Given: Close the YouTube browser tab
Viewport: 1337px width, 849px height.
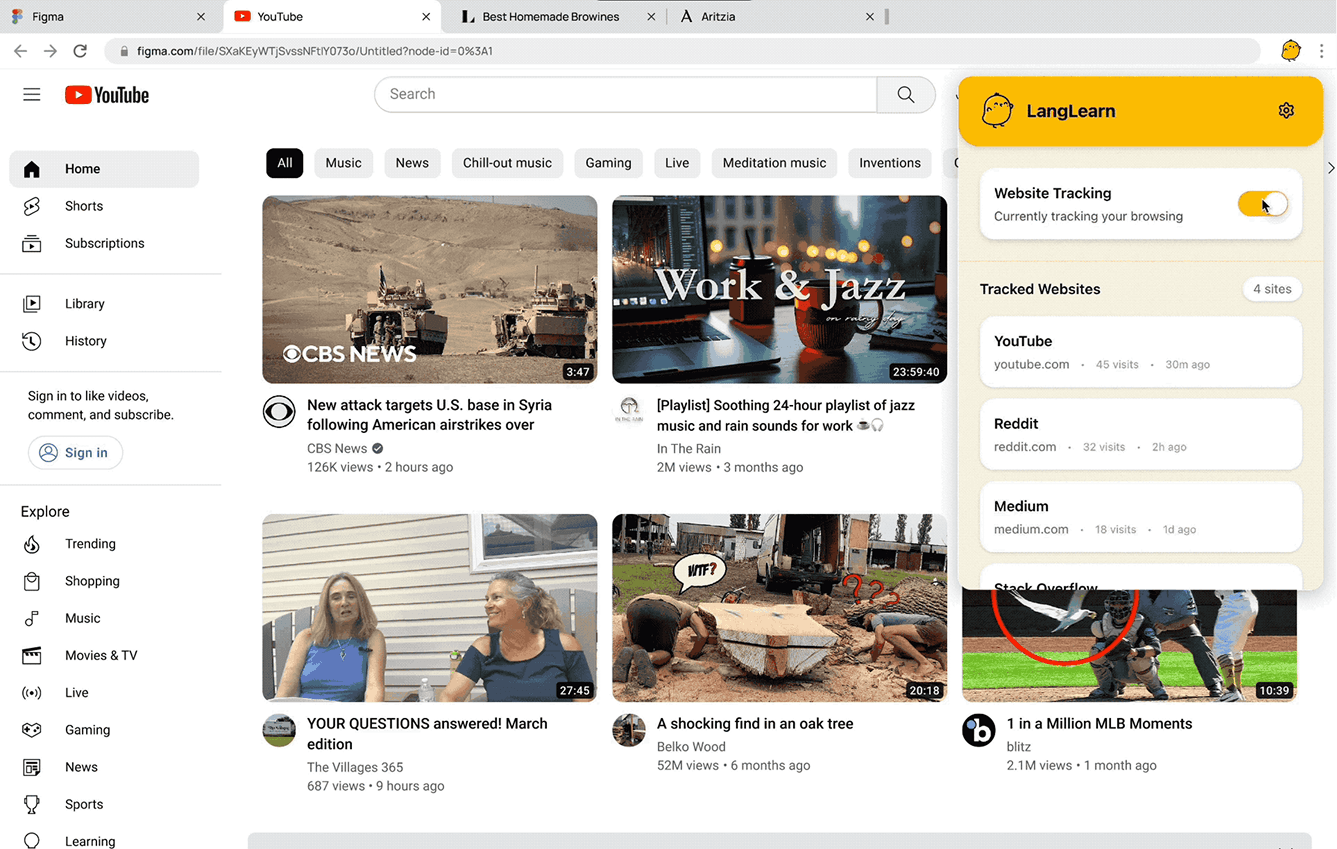Looking at the screenshot, I should click(x=426, y=17).
